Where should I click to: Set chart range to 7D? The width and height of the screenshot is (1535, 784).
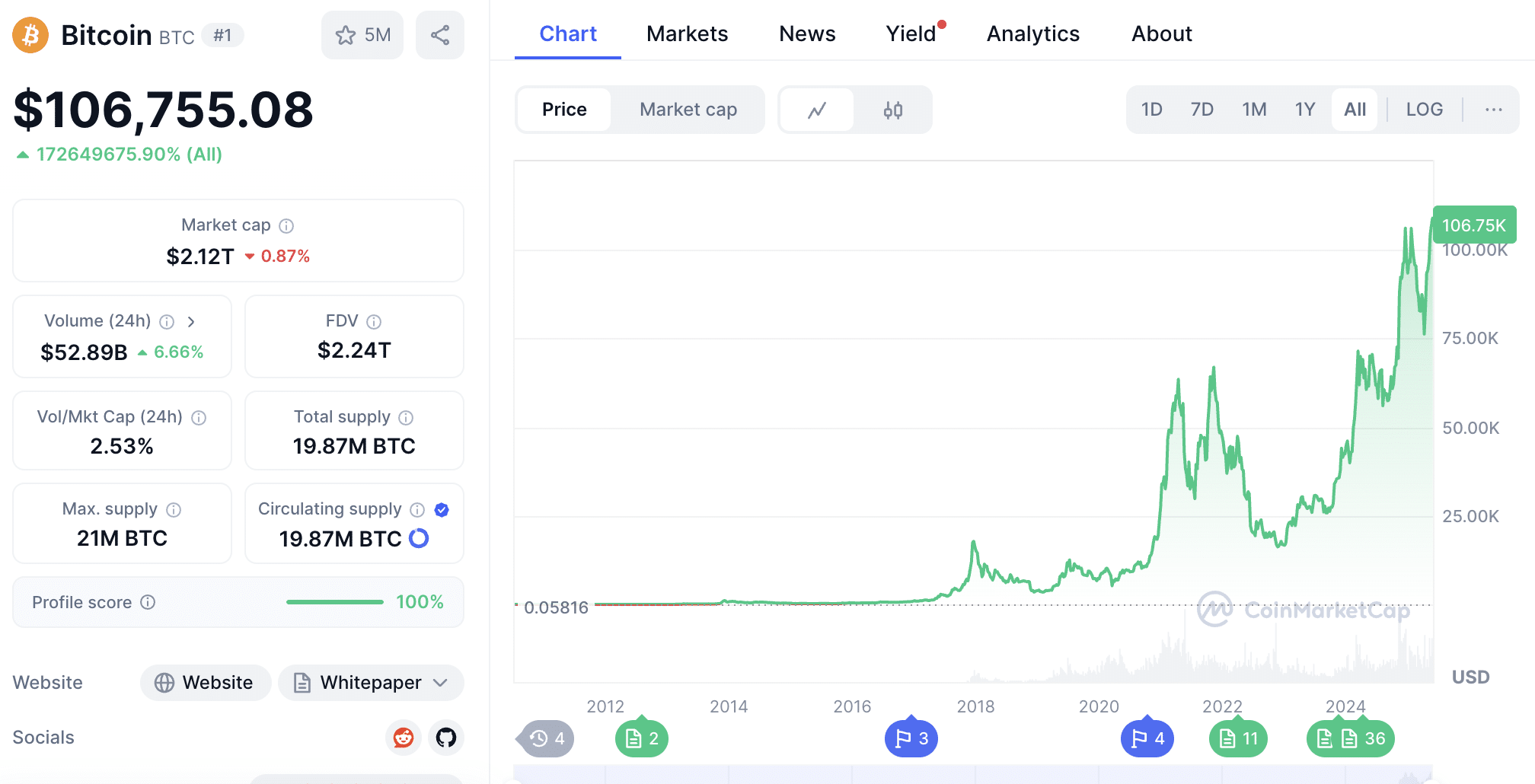pos(1202,110)
